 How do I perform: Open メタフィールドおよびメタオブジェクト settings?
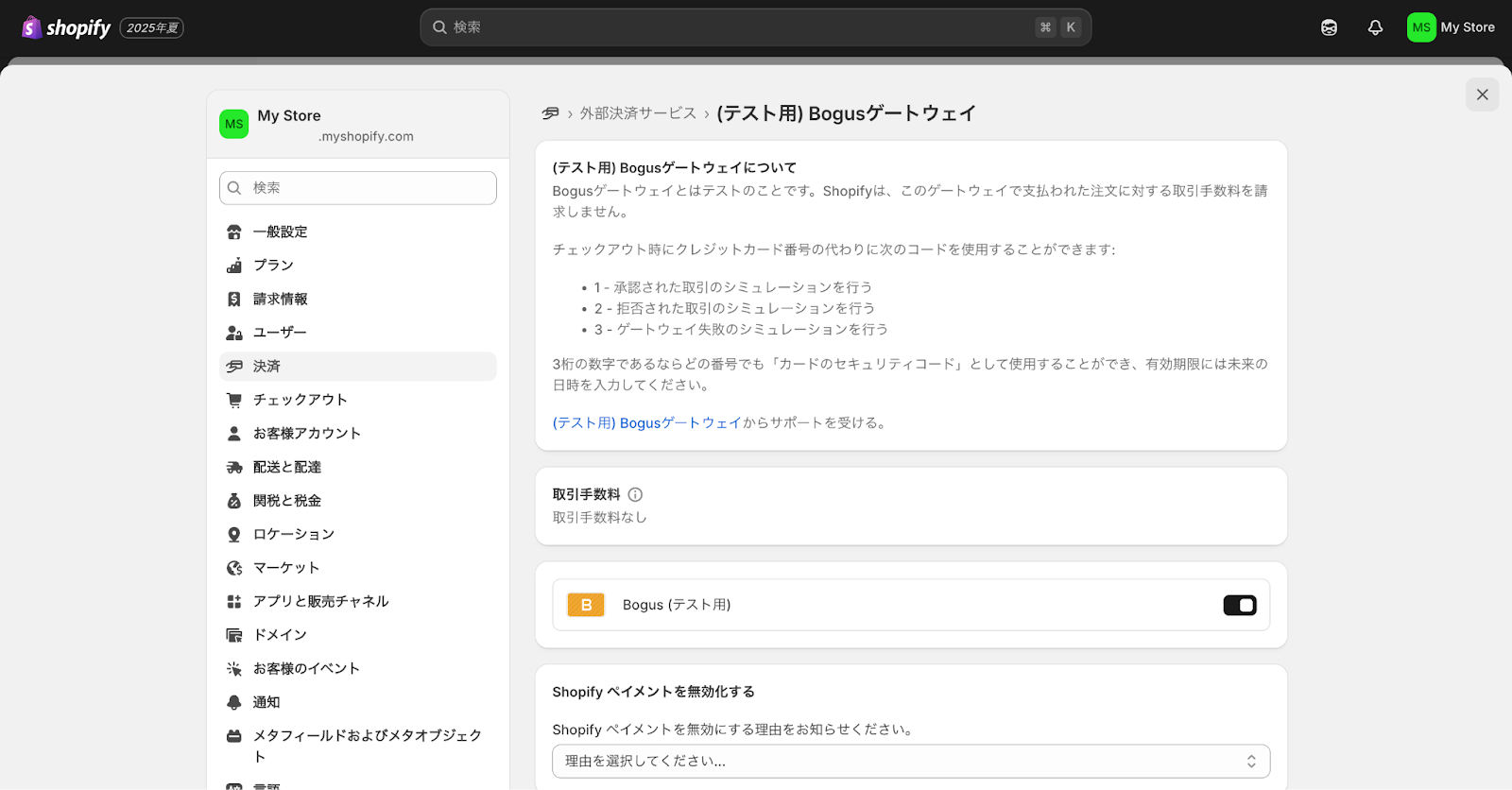tap(357, 746)
